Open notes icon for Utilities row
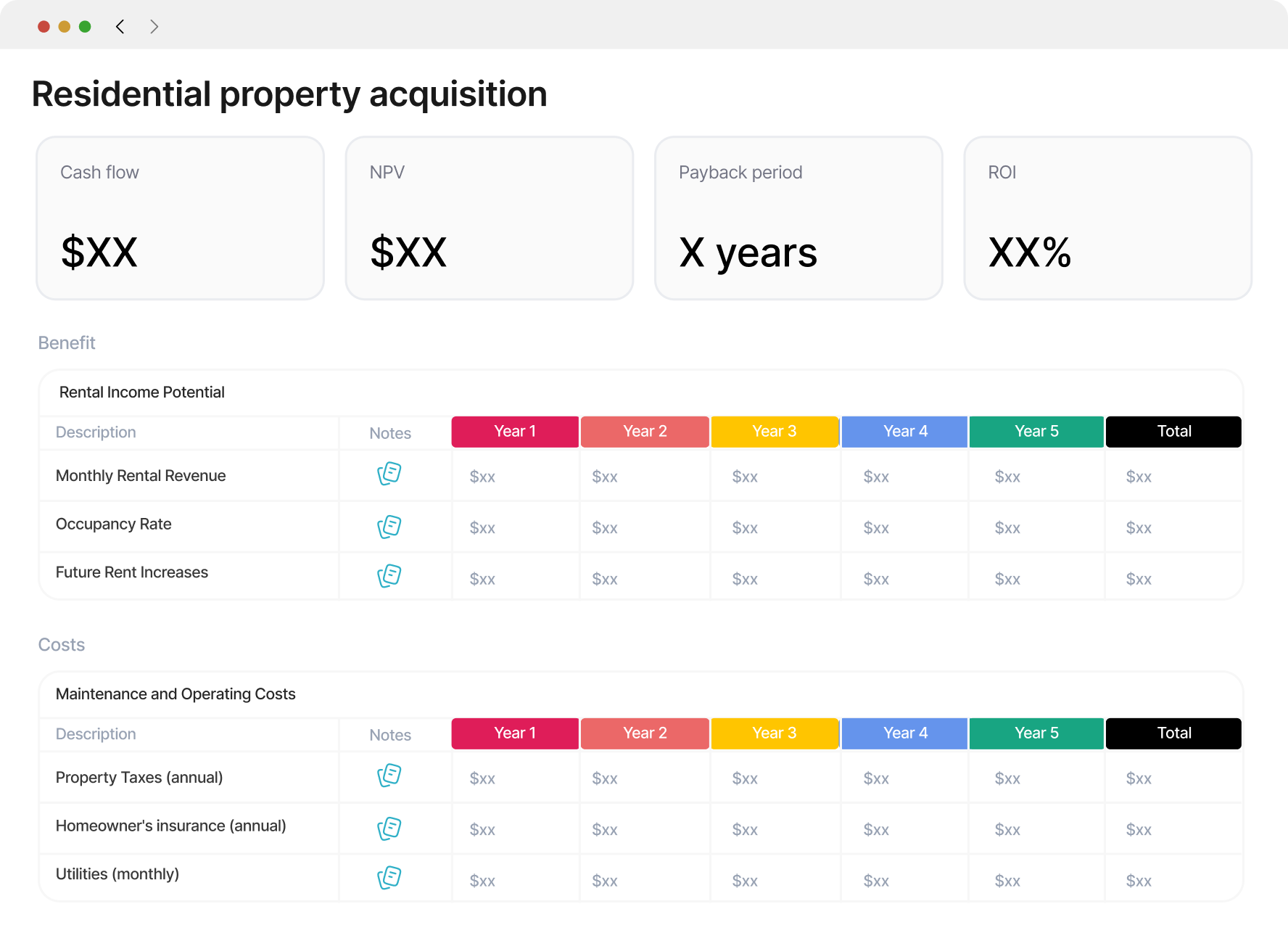Image resolution: width=1288 pixels, height=946 pixels. (389, 878)
